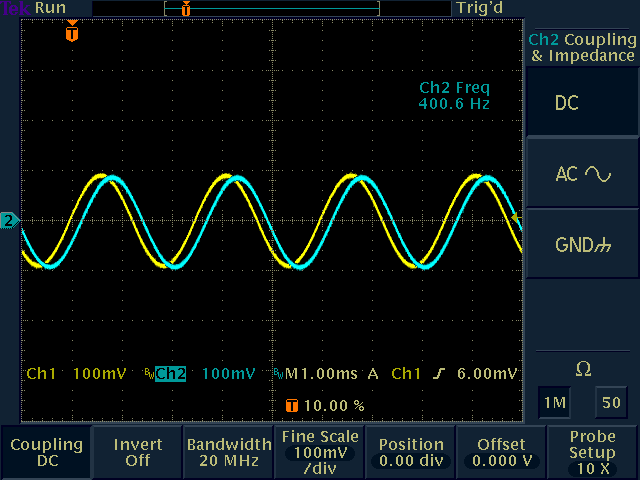Open the Coupling DC bottom menu
640x480 pixels.
[x=46, y=452]
